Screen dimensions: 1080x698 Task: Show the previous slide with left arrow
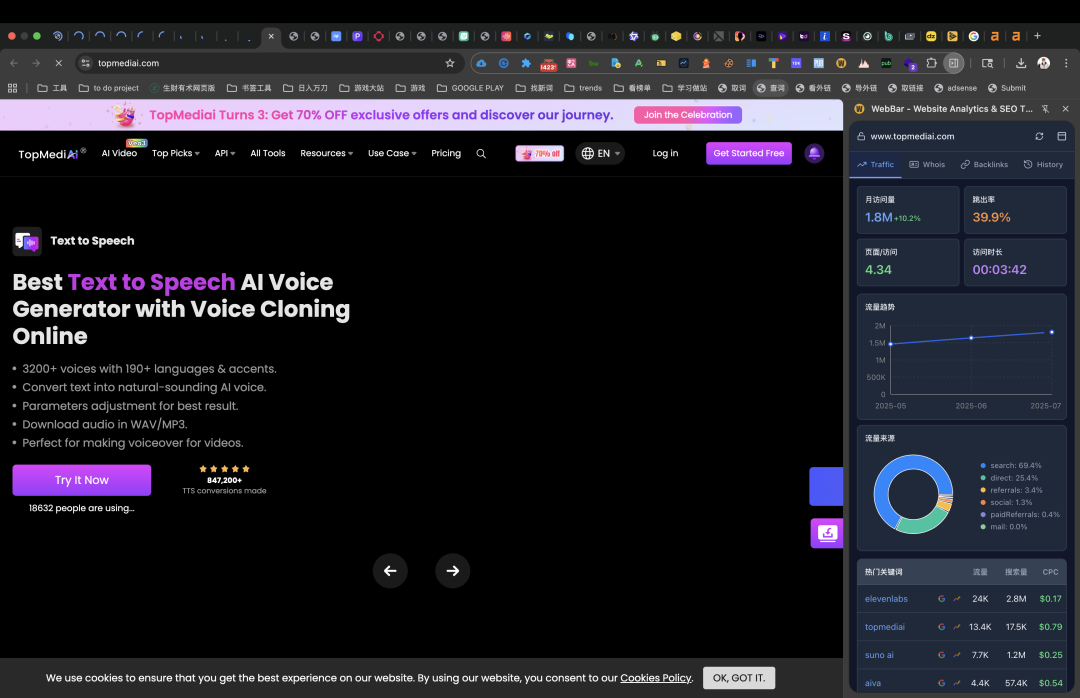pyautogui.click(x=390, y=571)
